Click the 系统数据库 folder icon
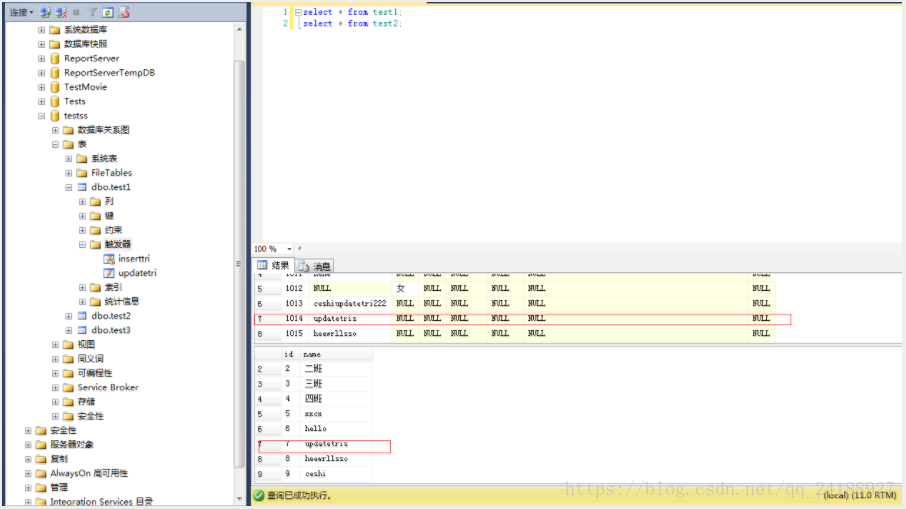Image resolution: width=906 pixels, height=509 pixels. tap(55, 30)
